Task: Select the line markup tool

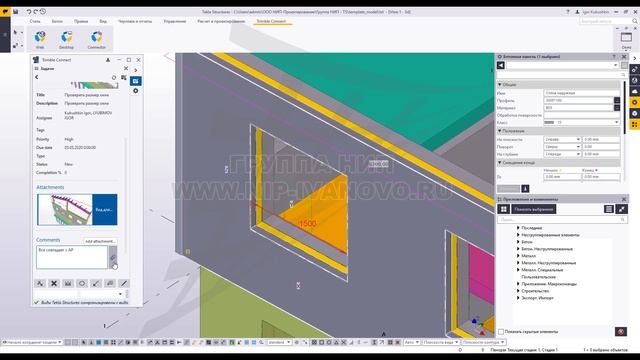Action: [x=124, y=283]
